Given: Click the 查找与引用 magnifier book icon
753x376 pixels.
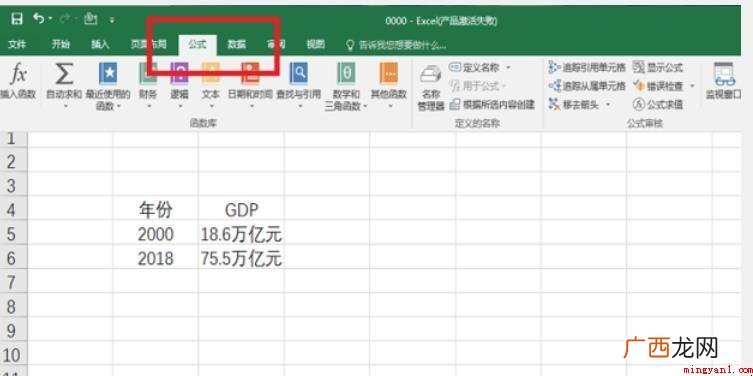Looking at the screenshot, I should (x=298, y=73).
